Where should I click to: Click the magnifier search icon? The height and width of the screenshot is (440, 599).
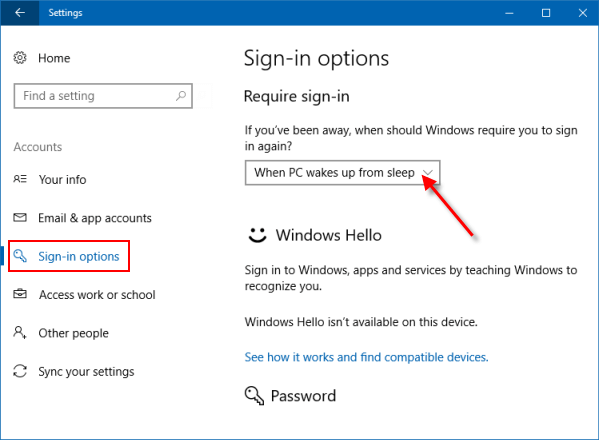(x=181, y=95)
